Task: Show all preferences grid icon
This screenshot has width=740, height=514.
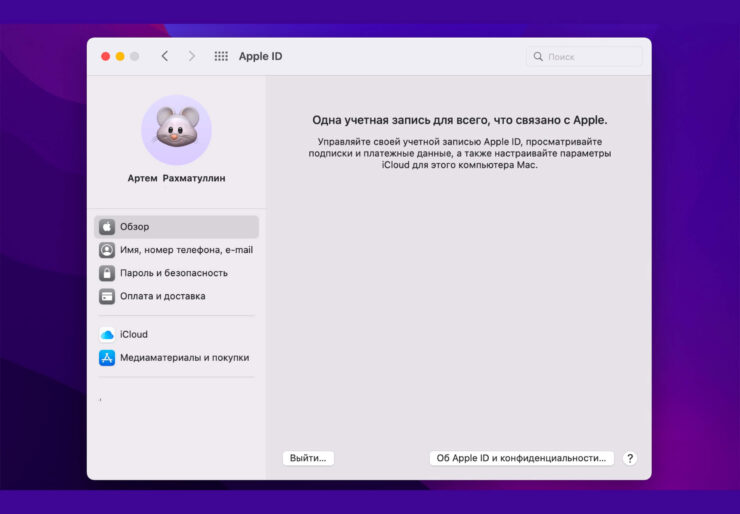Action: click(x=221, y=56)
